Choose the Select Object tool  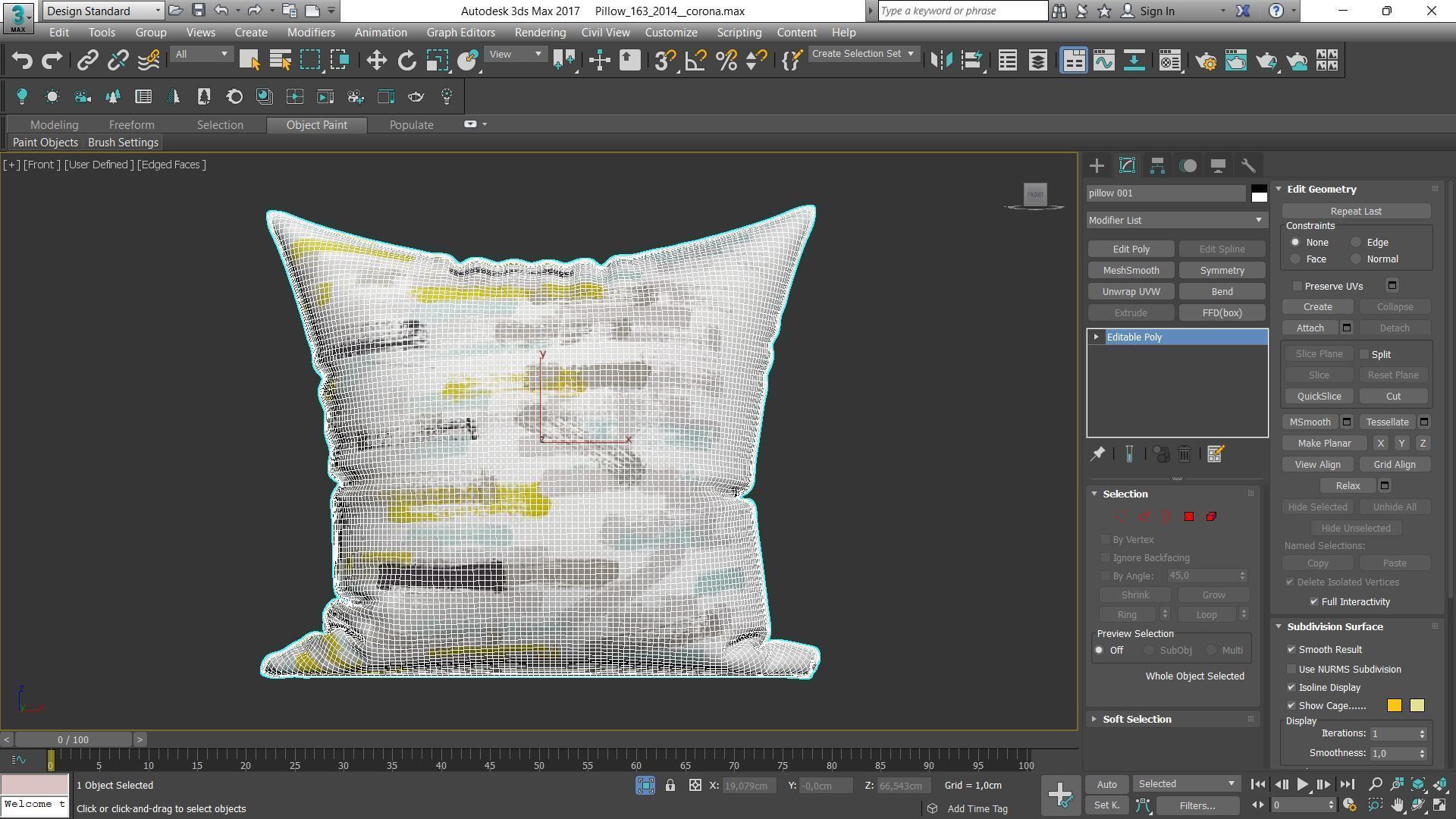[249, 61]
